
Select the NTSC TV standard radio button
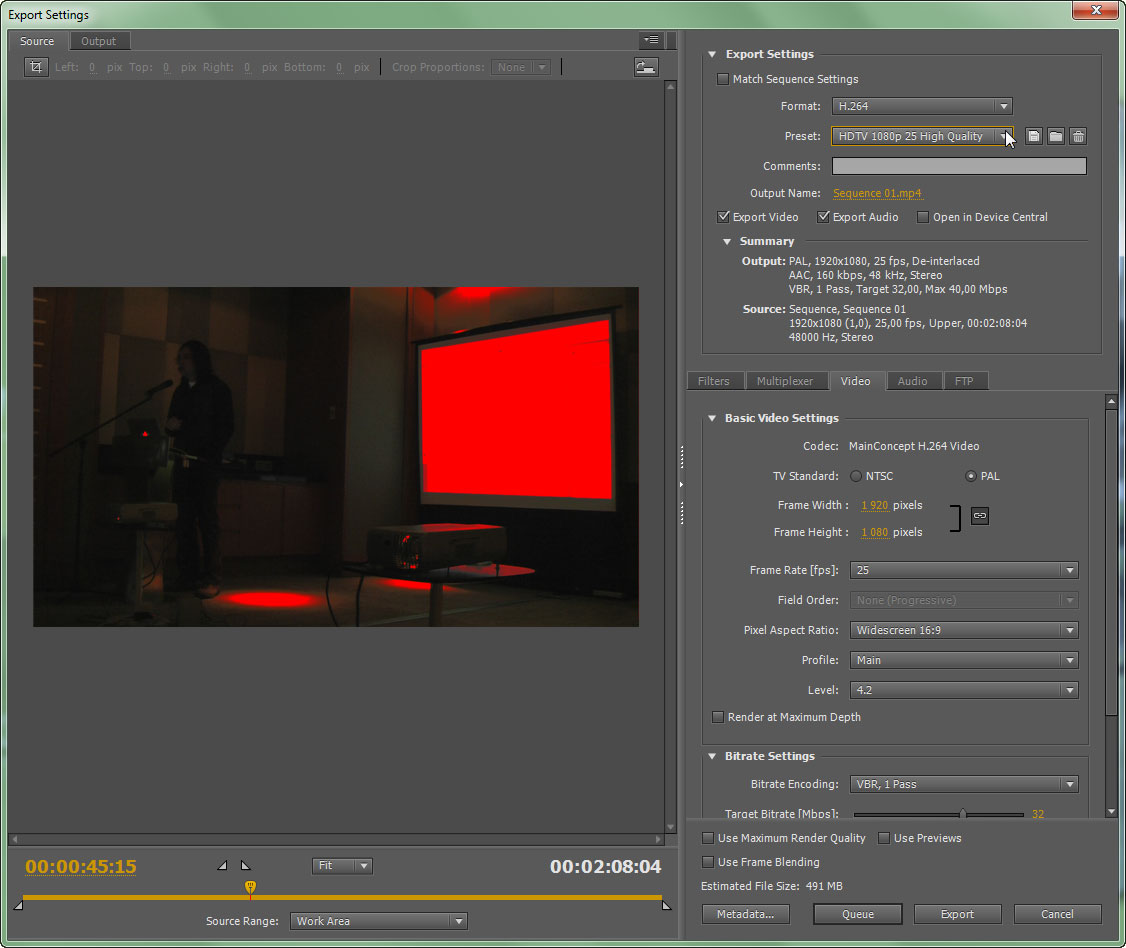tap(856, 476)
